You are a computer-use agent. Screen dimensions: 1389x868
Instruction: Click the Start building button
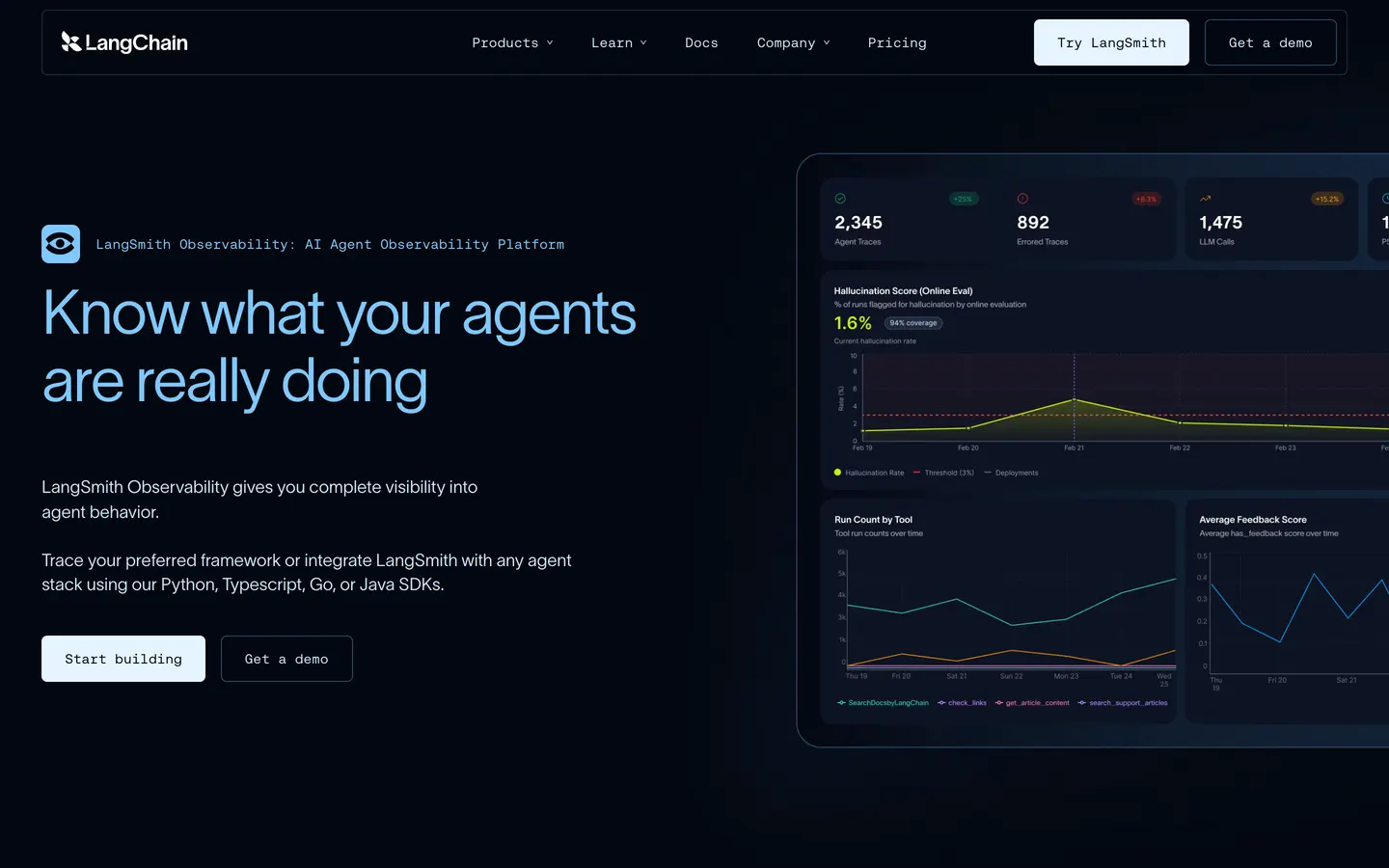[123, 659]
